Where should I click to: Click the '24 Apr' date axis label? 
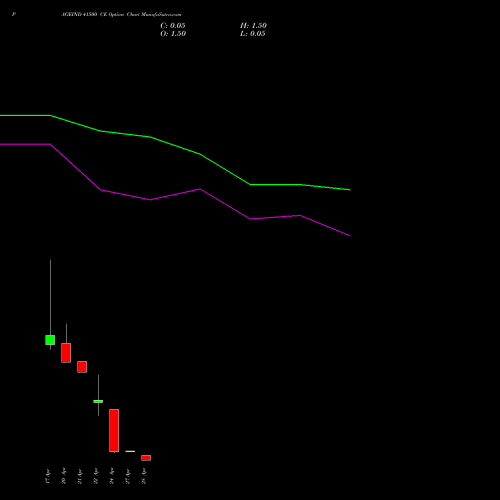[112, 476]
